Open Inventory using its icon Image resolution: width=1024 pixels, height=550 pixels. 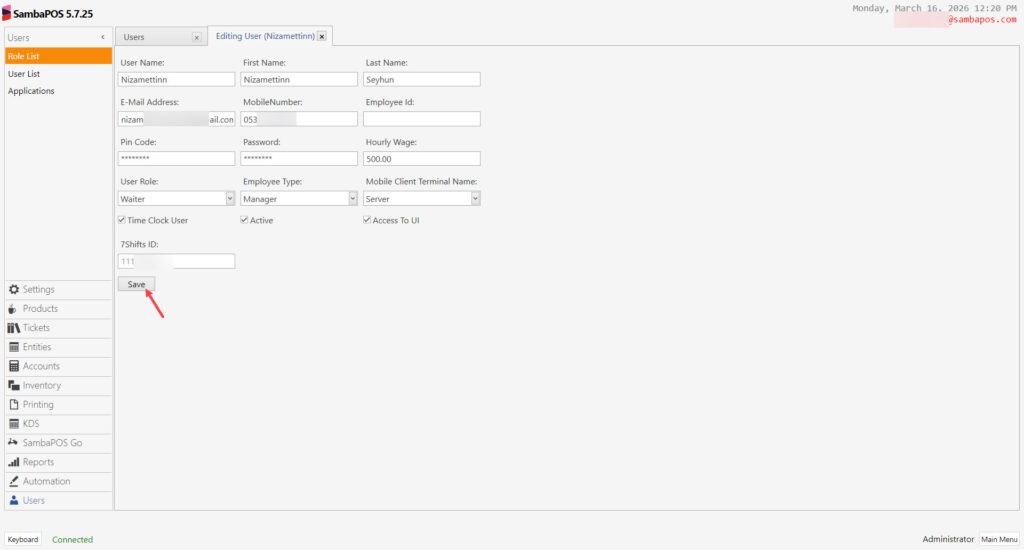point(14,385)
